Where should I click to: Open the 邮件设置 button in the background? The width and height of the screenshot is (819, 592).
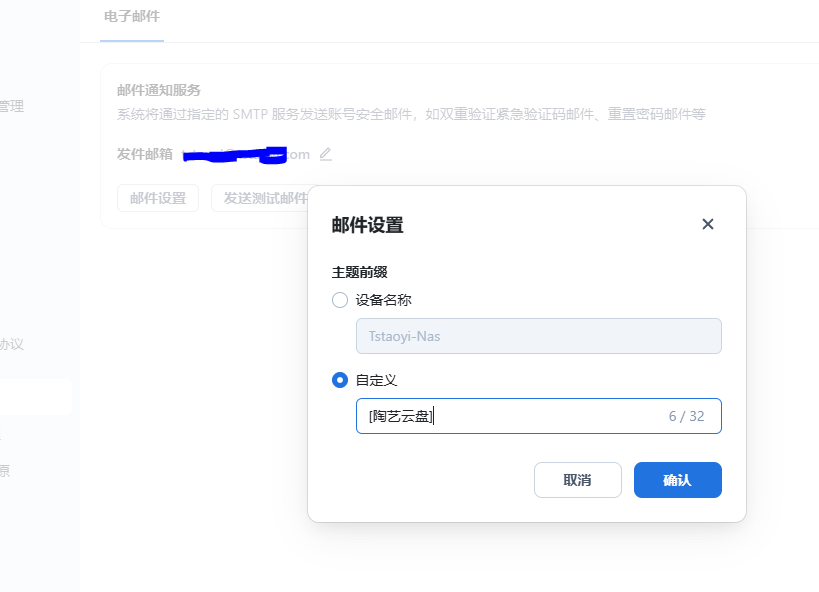pos(158,198)
